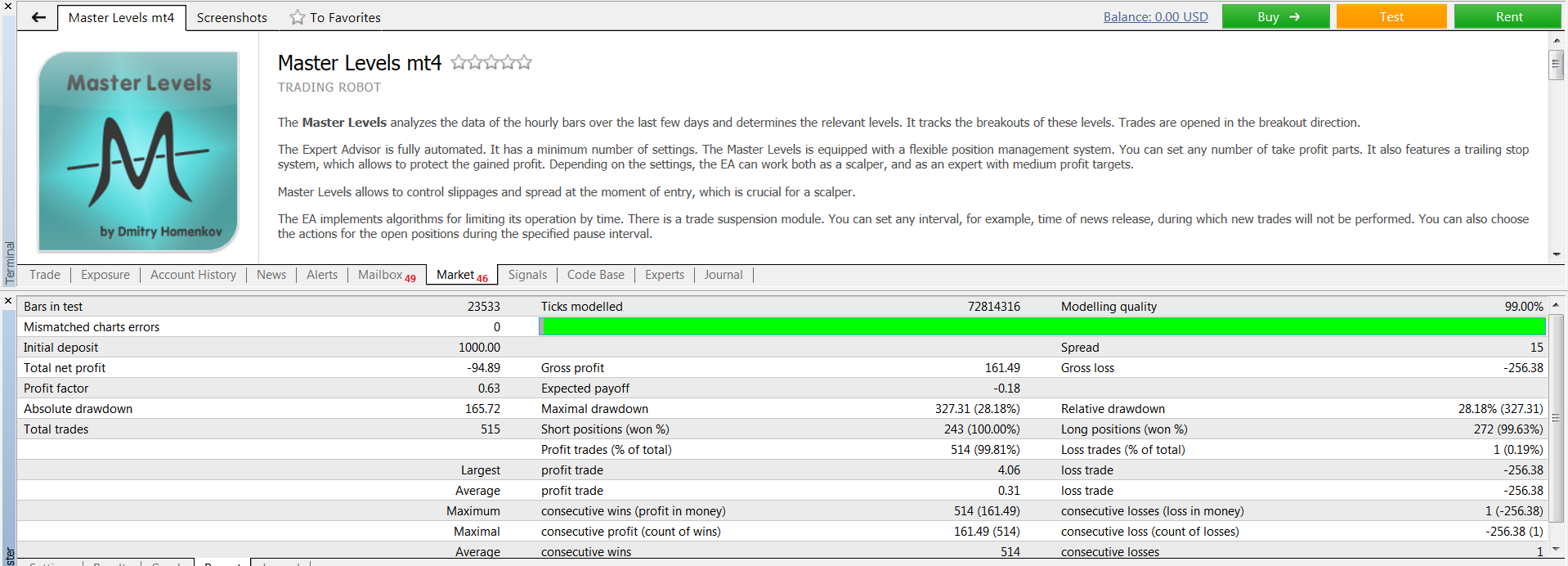Click the Largest profit trade value 4.06
Screen dimensions: 1568x566
[x=1009, y=470]
